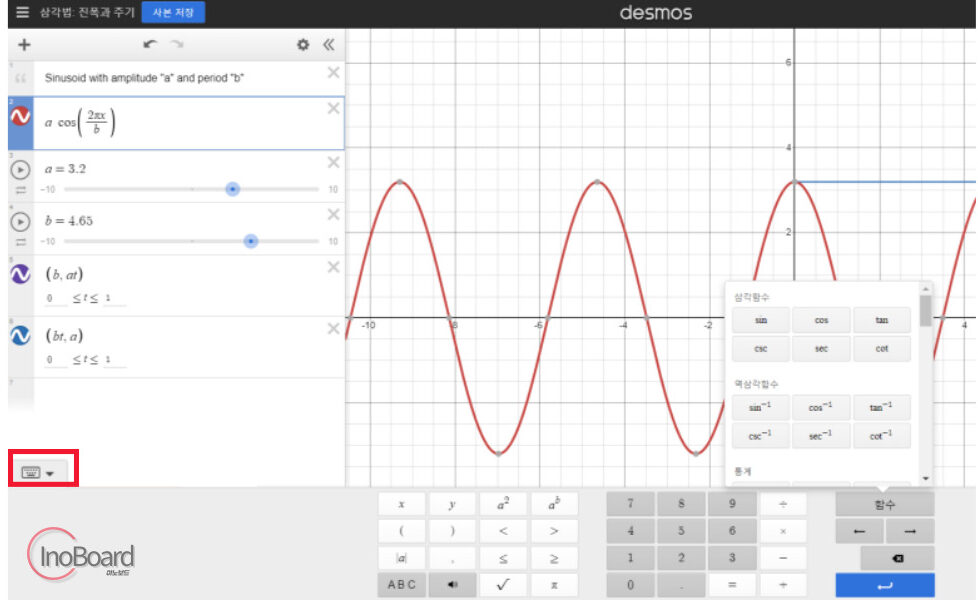Image resolution: width=978 pixels, height=600 pixels.
Task: Click functions popup scrollbar down arrow
Action: [926, 478]
